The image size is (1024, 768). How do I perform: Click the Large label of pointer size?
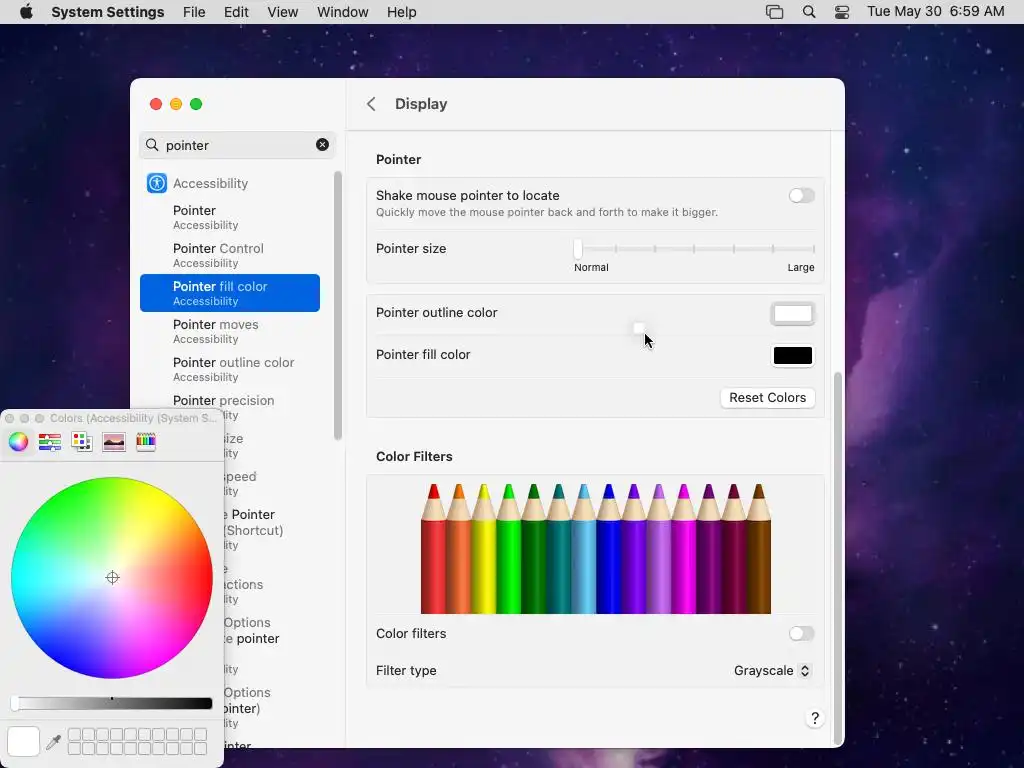tap(801, 268)
